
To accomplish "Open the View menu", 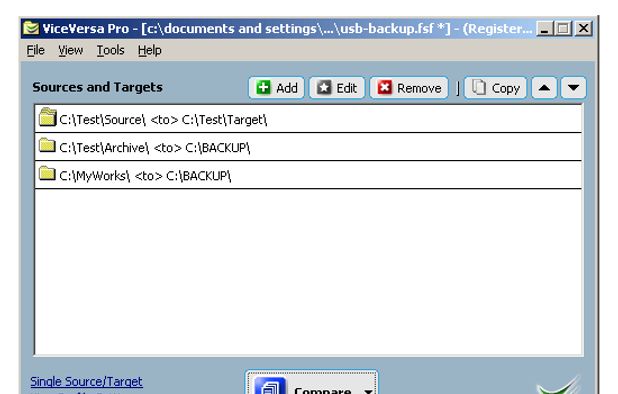I will click(x=71, y=50).
